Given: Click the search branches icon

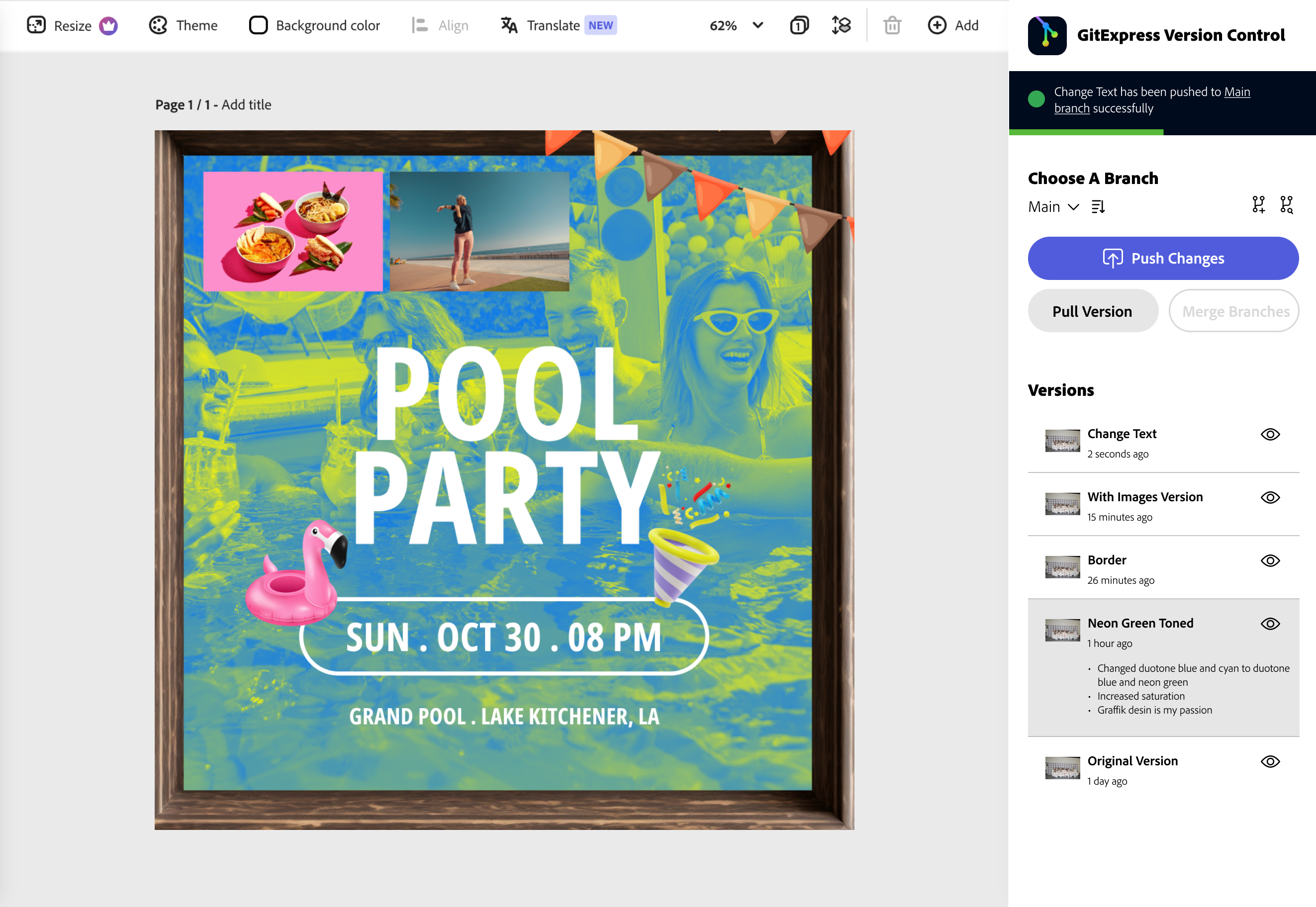Looking at the screenshot, I should pos(1286,204).
